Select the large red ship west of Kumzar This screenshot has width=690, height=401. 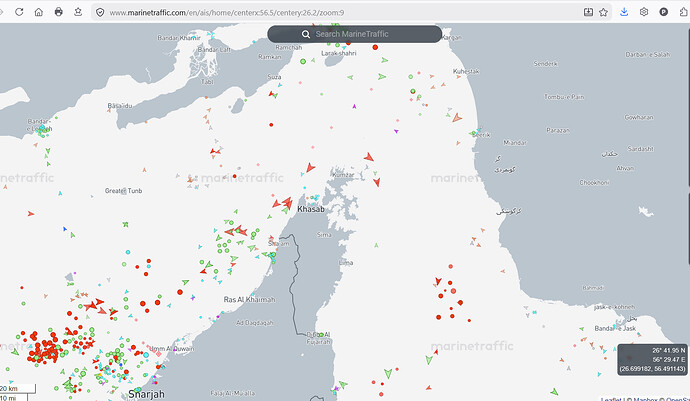pyautogui.click(x=310, y=167)
